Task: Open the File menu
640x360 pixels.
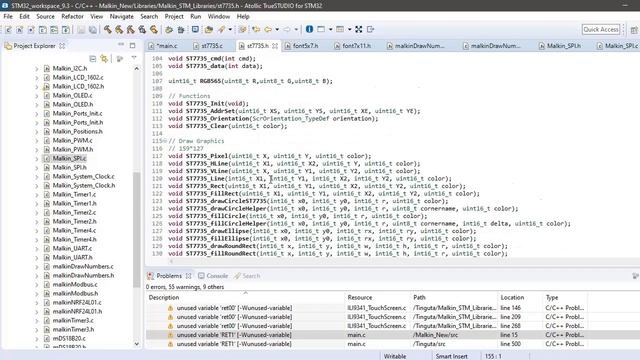Action: point(8,16)
